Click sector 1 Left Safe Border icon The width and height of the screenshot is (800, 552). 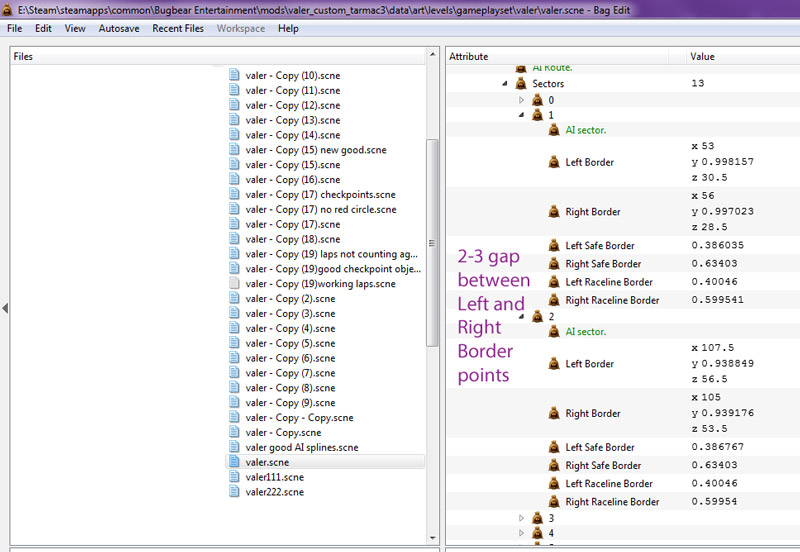pyautogui.click(x=554, y=245)
